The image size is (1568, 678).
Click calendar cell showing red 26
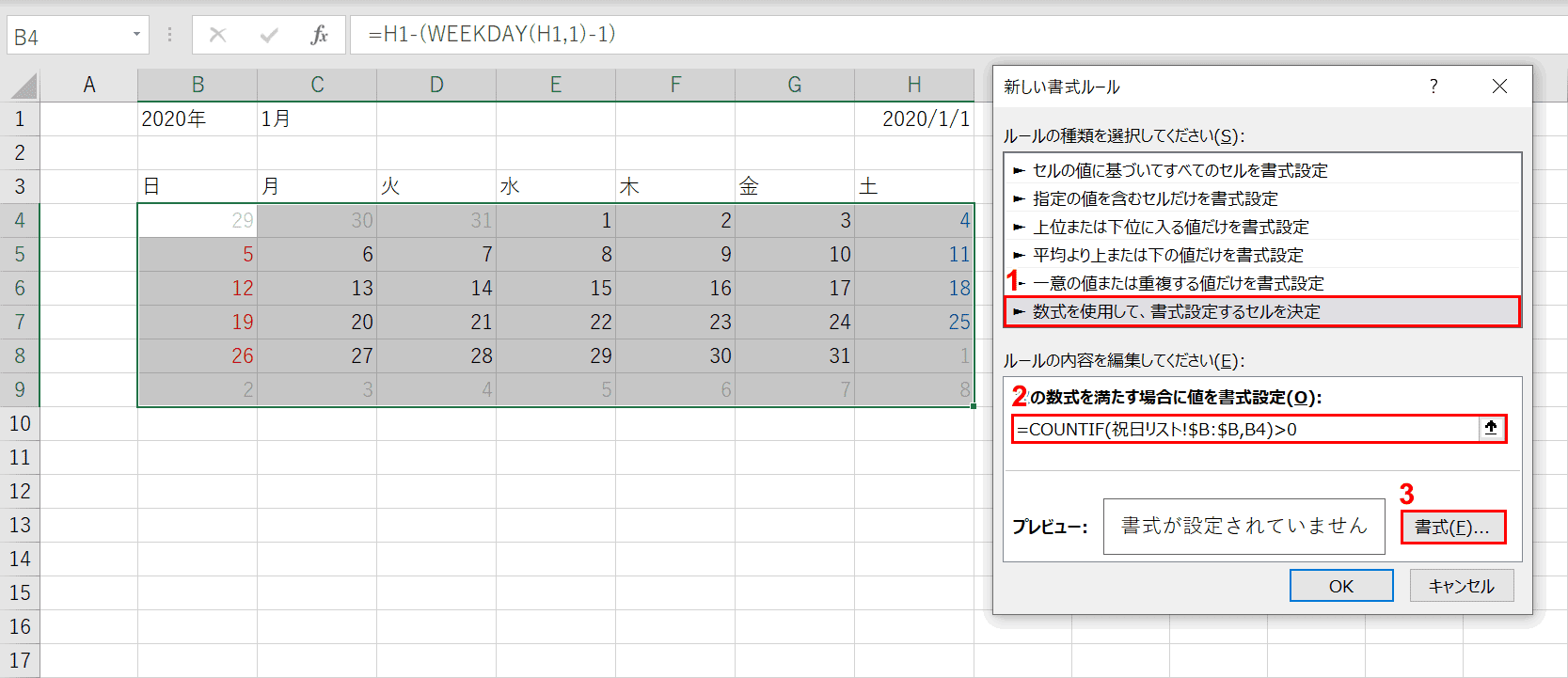[198, 356]
